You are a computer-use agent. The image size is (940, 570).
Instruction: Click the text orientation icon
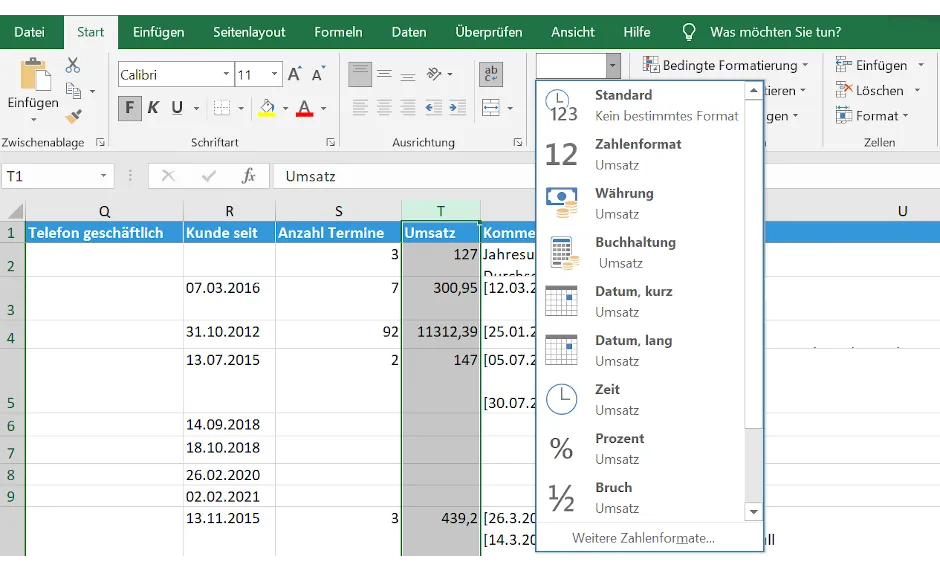(x=435, y=75)
